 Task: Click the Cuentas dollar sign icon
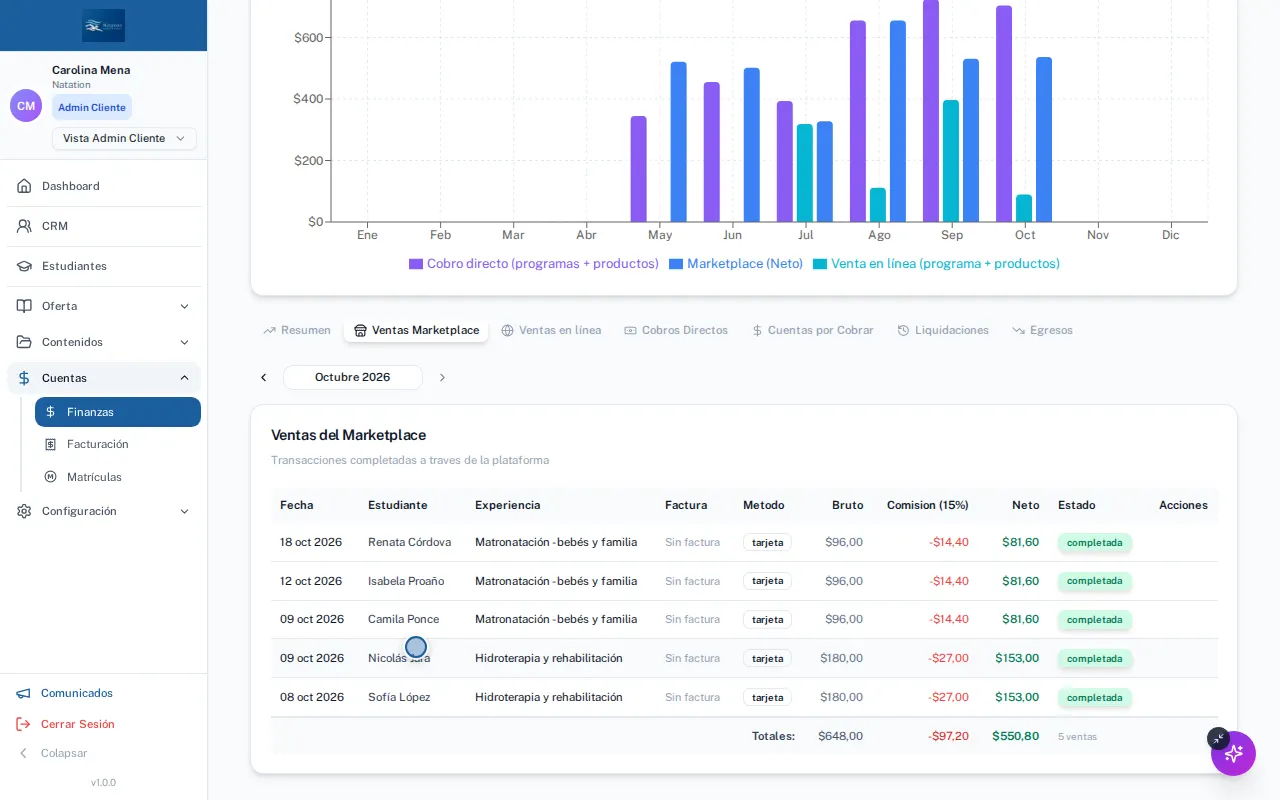[24, 378]
